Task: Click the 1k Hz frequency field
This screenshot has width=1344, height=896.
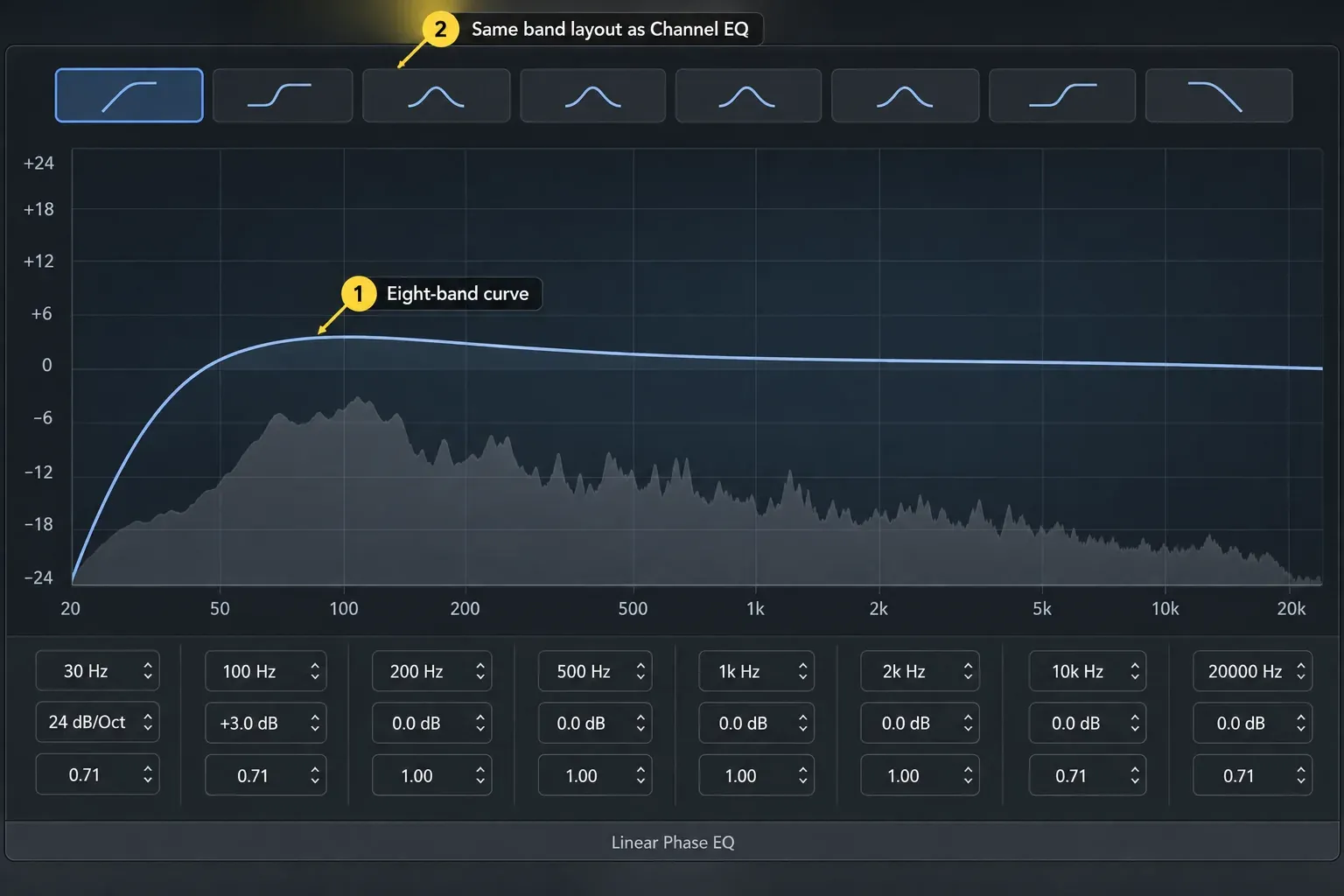Action: point(756,671)
